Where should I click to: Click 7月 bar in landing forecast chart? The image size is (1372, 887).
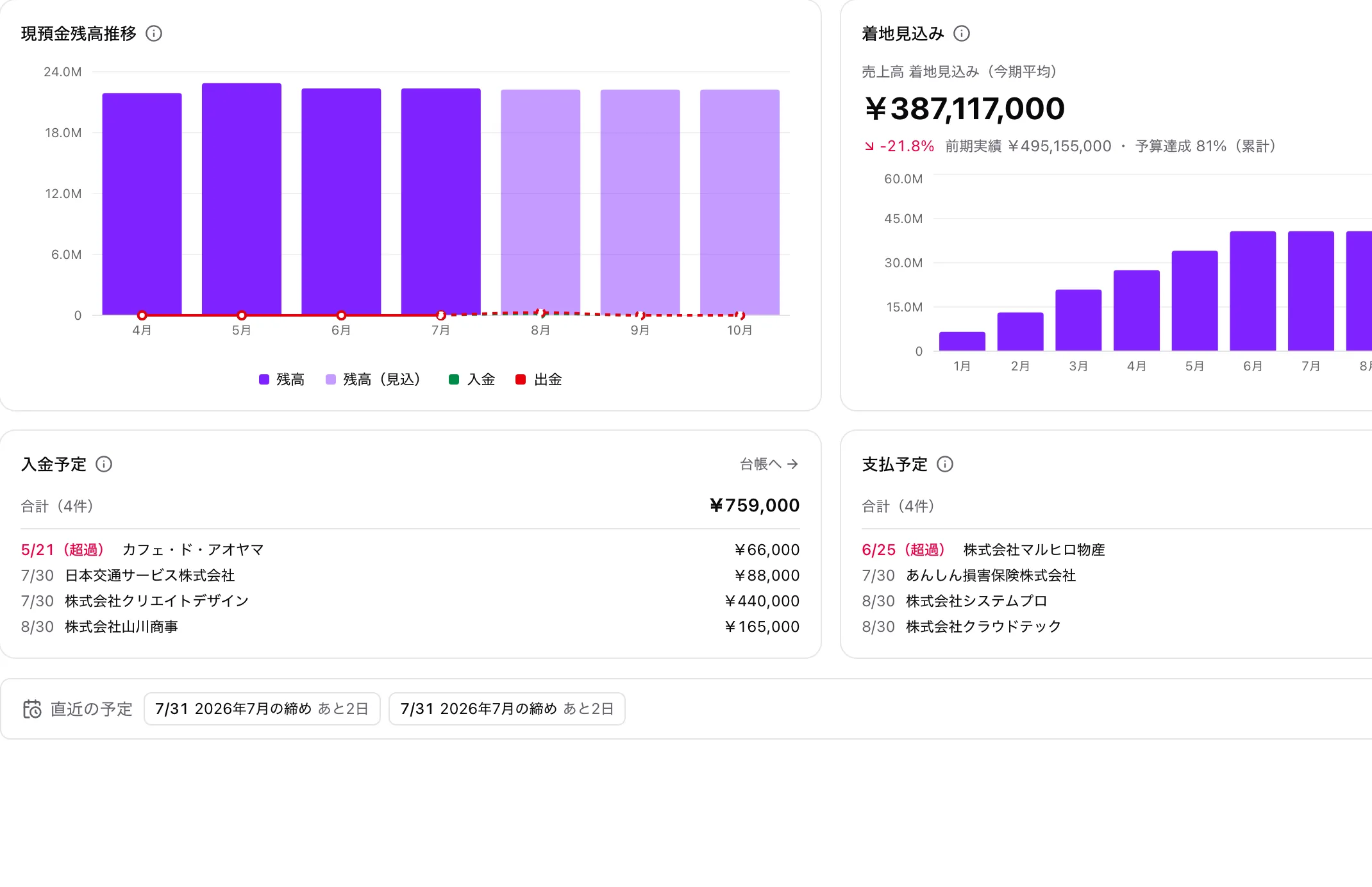tap(1311, 291)
